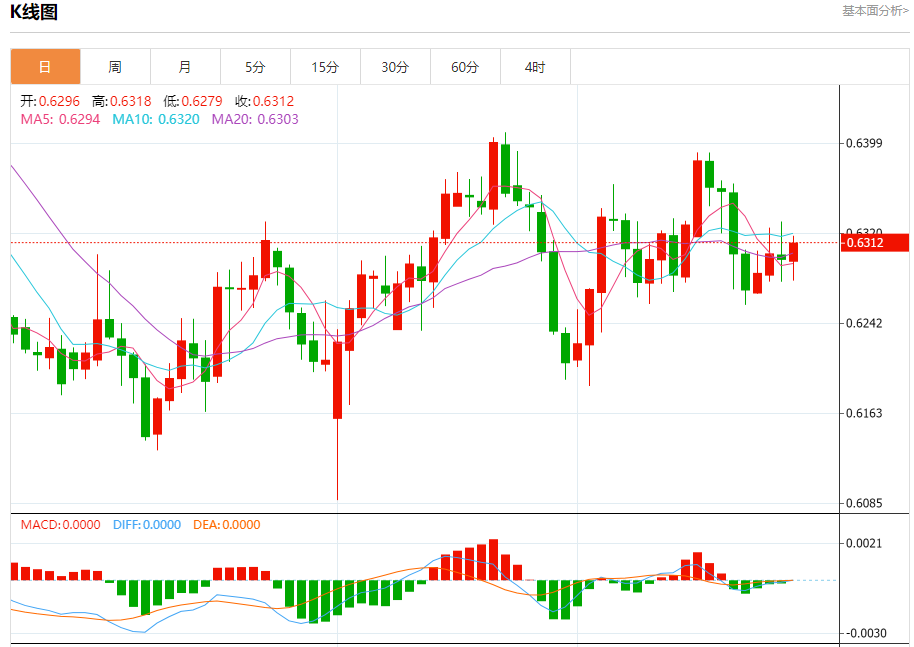Click the MACD:0.0000 label
914x647 pixels.
coord(61,525)
